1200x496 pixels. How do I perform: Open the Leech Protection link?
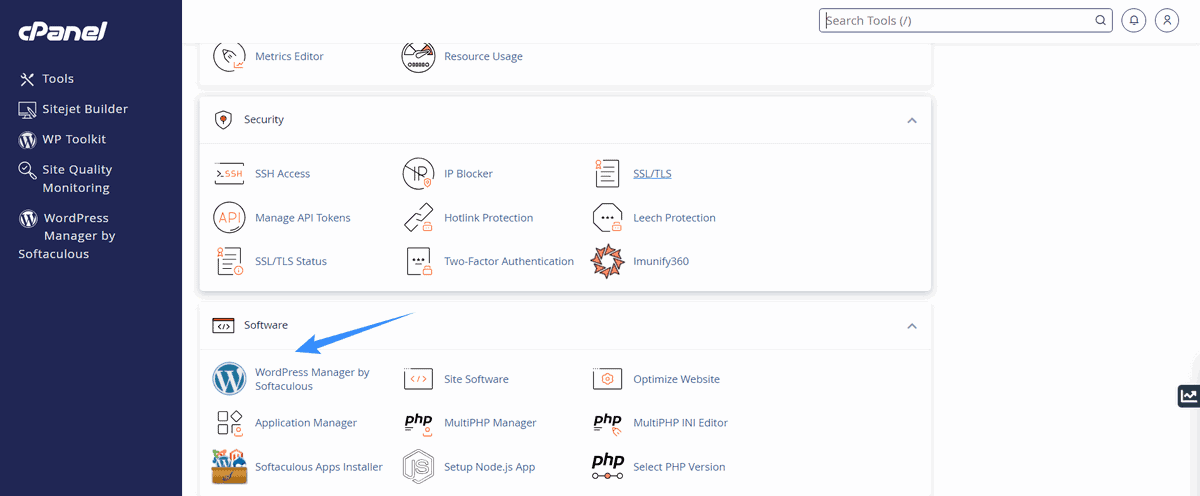coord(674,218)
